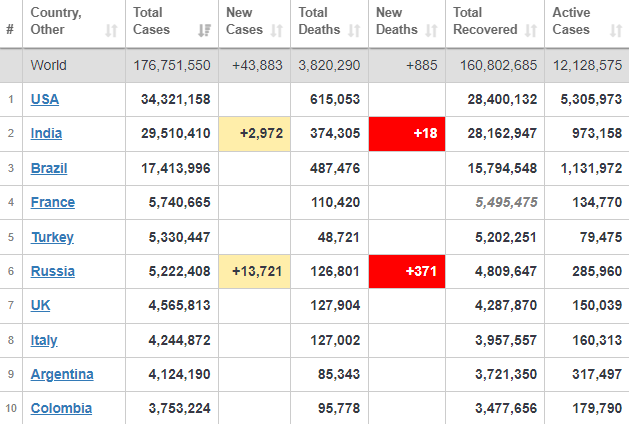Click USA total deaths 615,053
The width and height of the screenshot is (629, 424).
pos(335,99)
